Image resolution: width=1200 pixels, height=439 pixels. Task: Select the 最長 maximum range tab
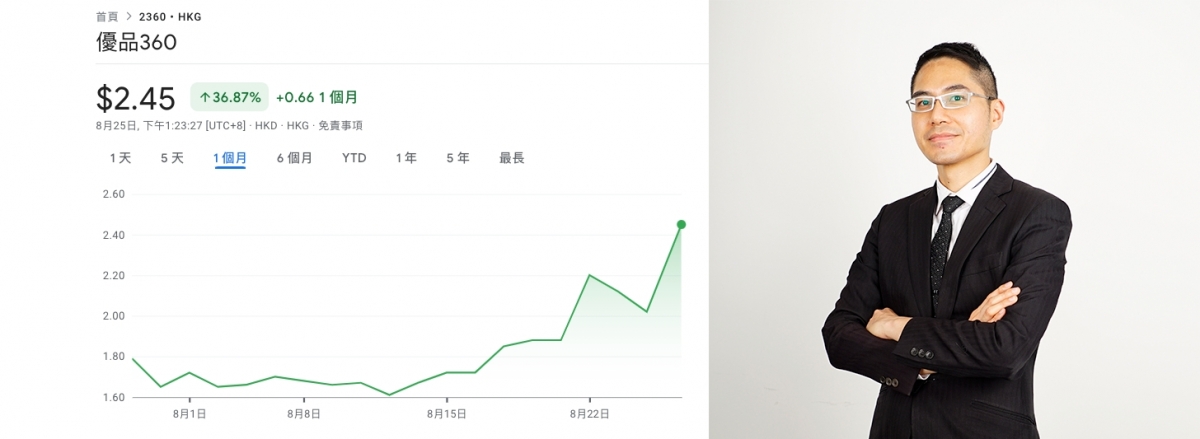coord(512,158)
